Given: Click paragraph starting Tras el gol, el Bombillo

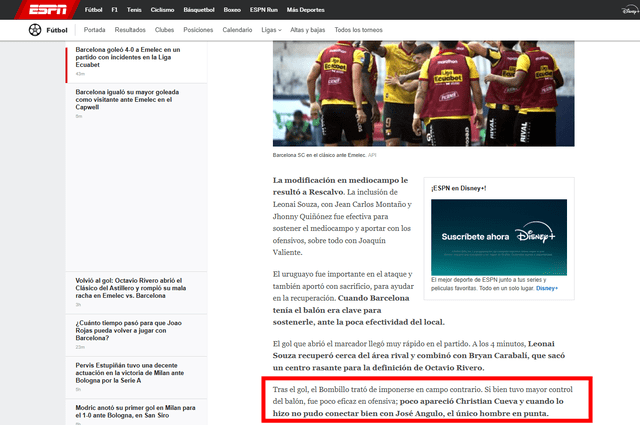Looking at the screenshot, I should (422, 401).
